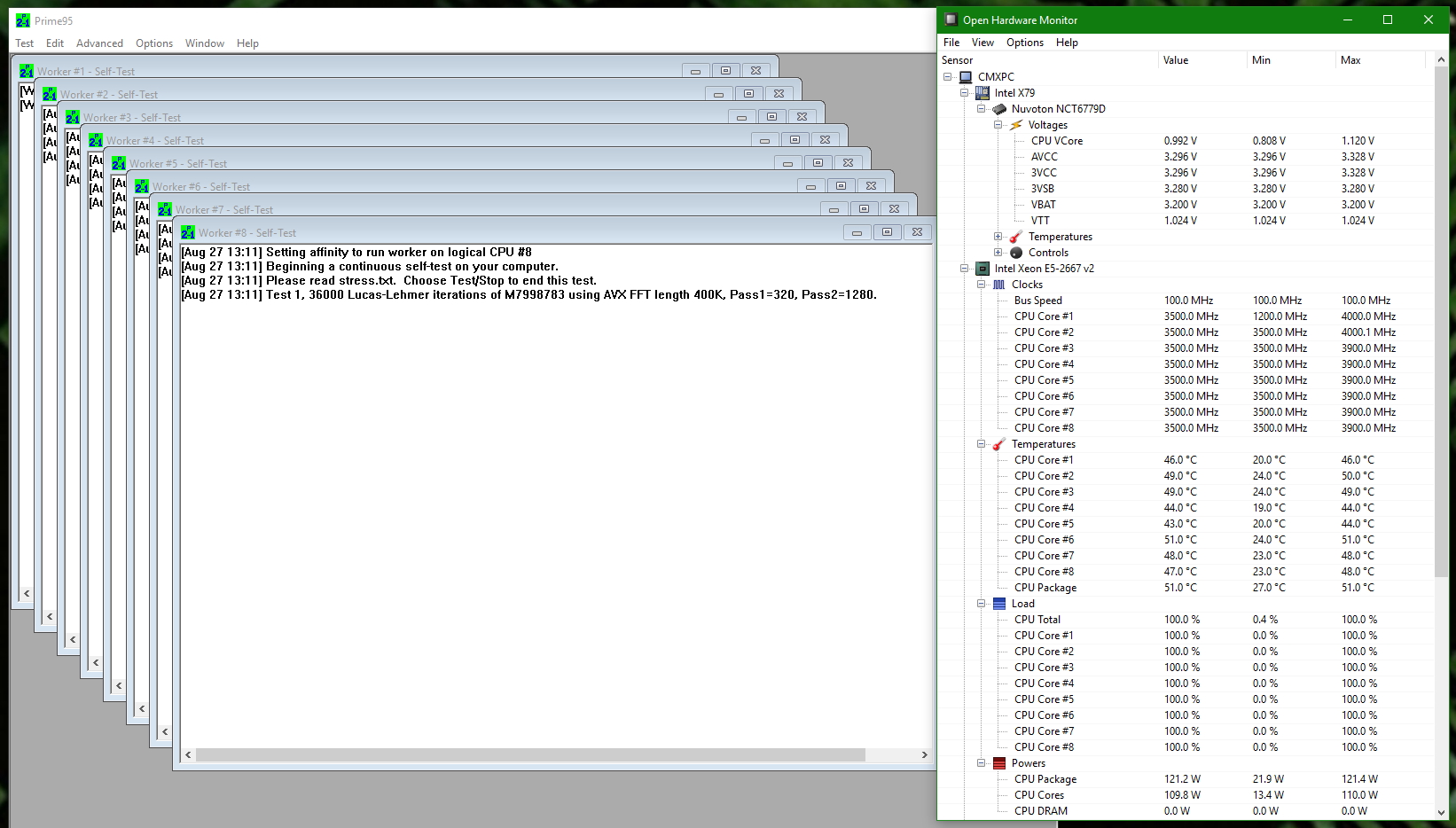Collapse the Voltages group
Image resolution: width=1456 pixels, height=828 pixels.
click(998, 125)
